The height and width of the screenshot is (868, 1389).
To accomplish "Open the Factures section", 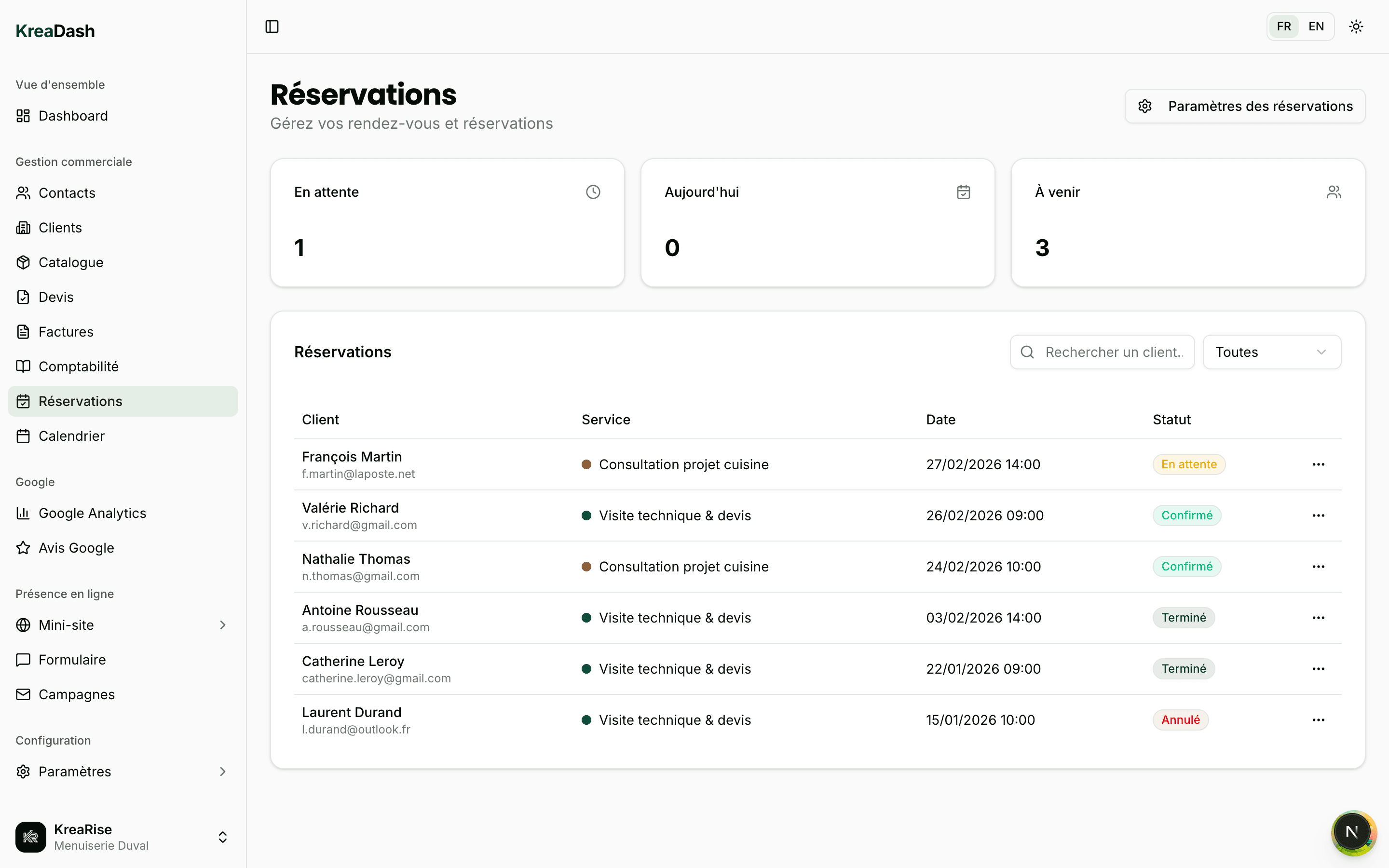I will coord(66,332).
